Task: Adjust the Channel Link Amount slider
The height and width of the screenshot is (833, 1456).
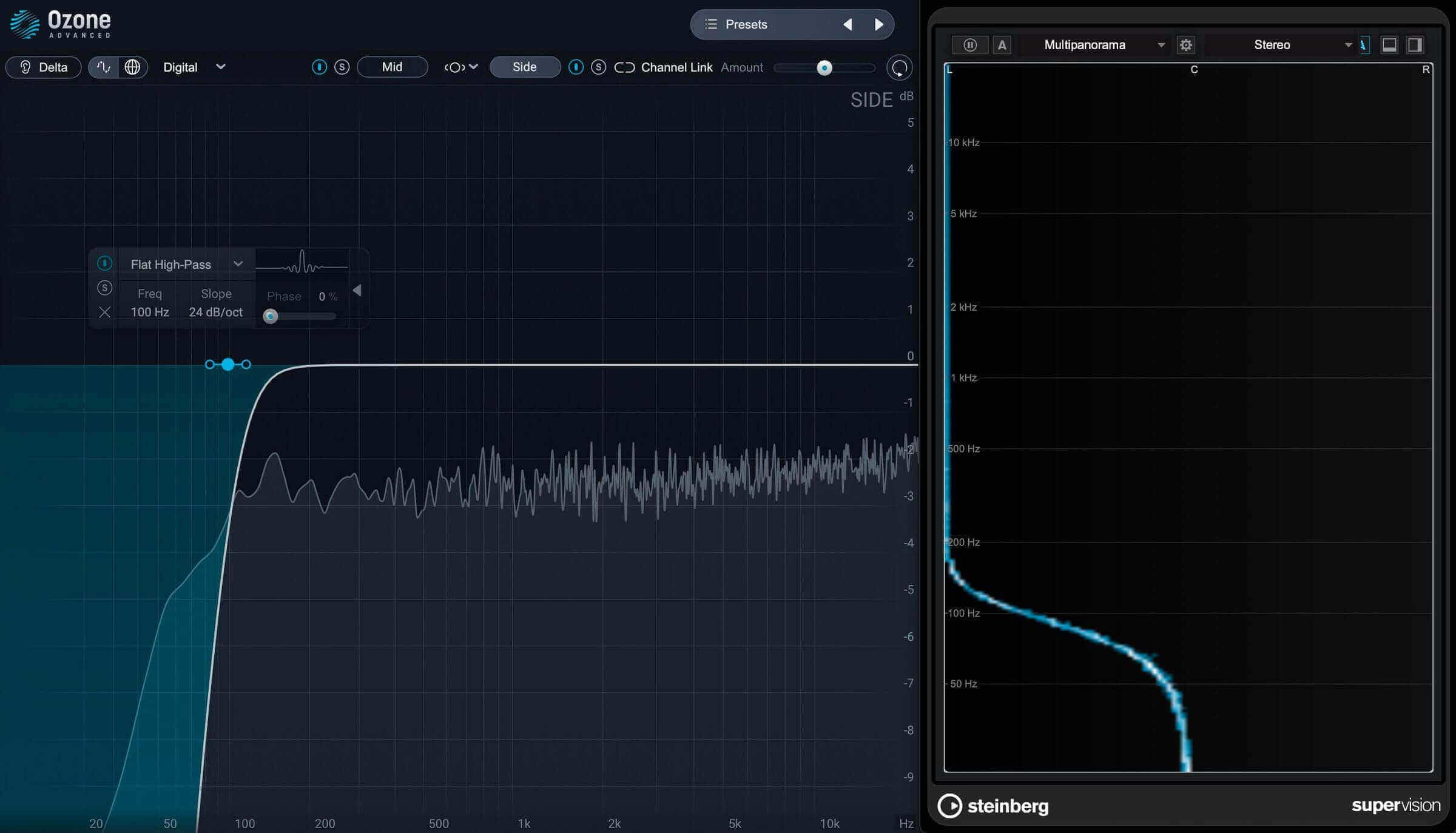Action: 824,68
